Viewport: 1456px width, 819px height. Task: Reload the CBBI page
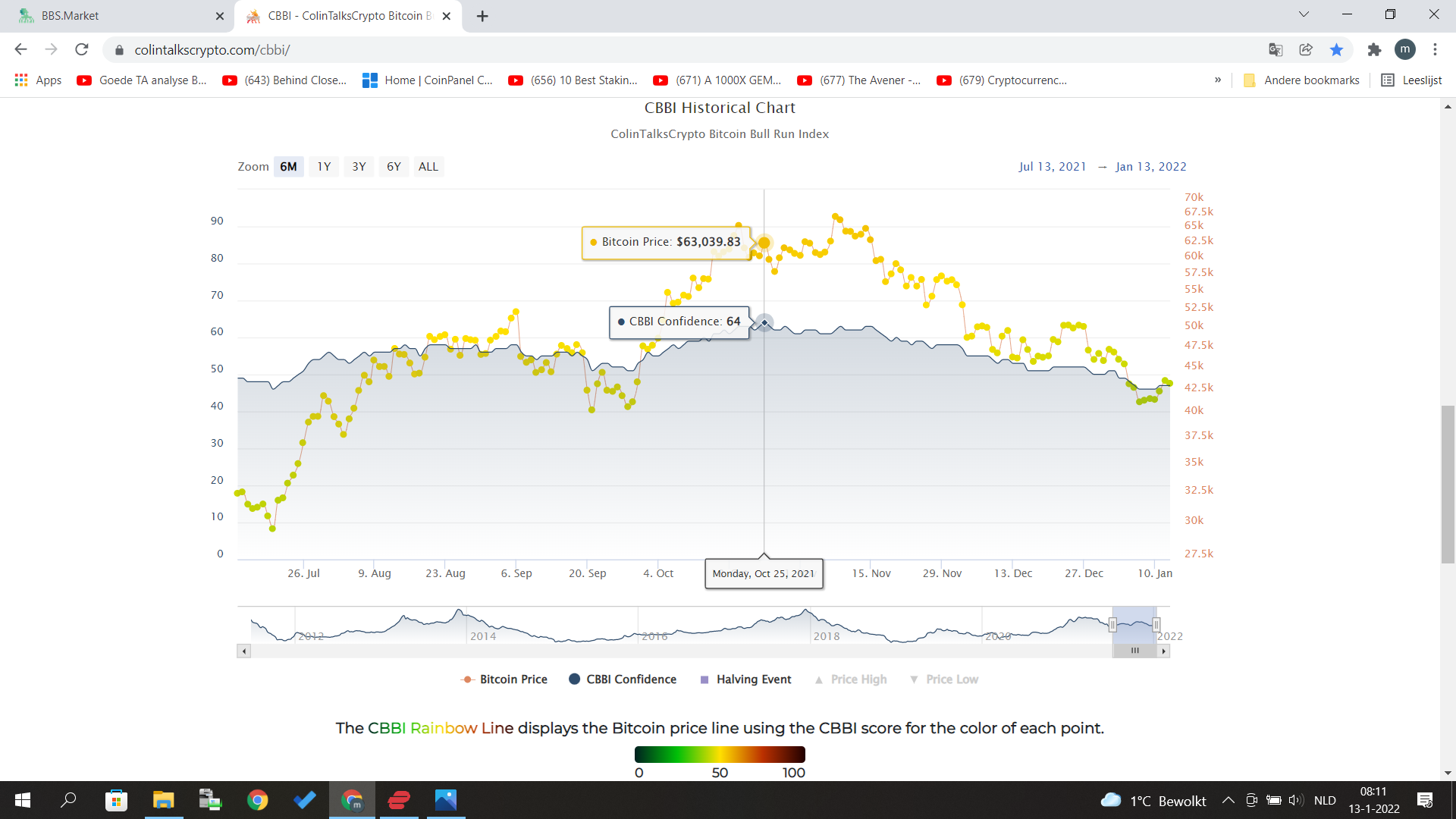82,49
